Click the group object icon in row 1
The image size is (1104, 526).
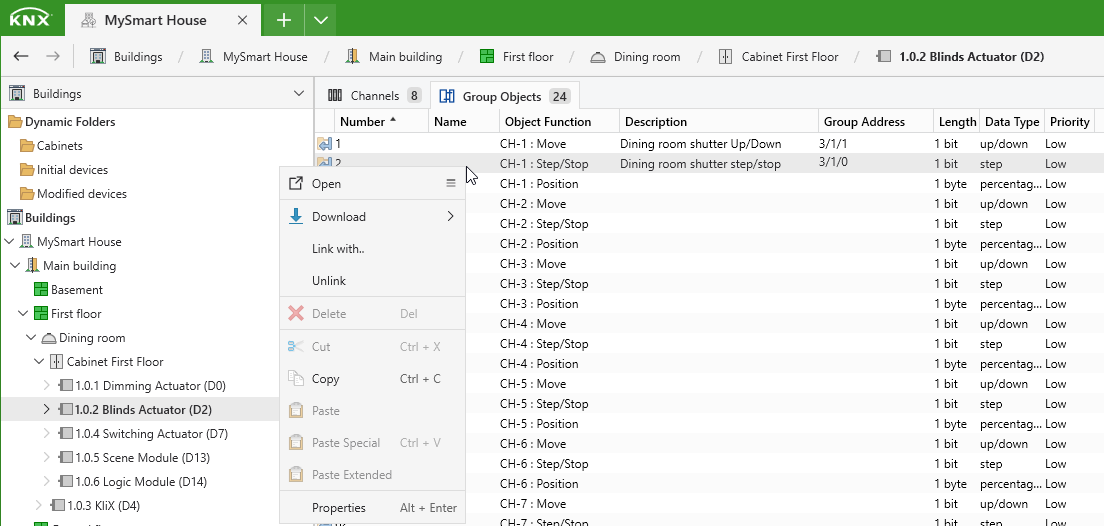pos(324,144)
